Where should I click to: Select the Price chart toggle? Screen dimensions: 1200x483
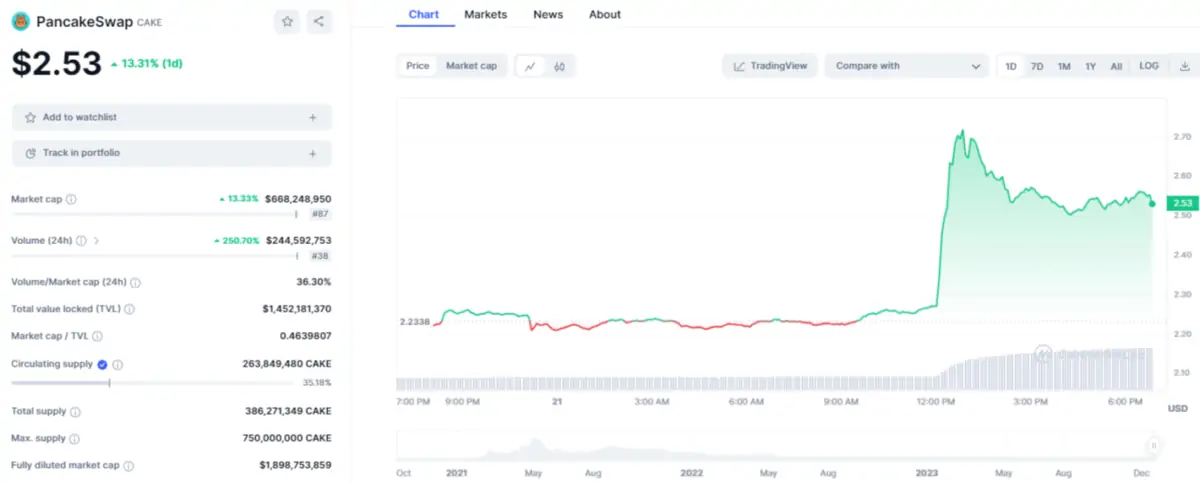pyautogui.click(x=418, y=66)
